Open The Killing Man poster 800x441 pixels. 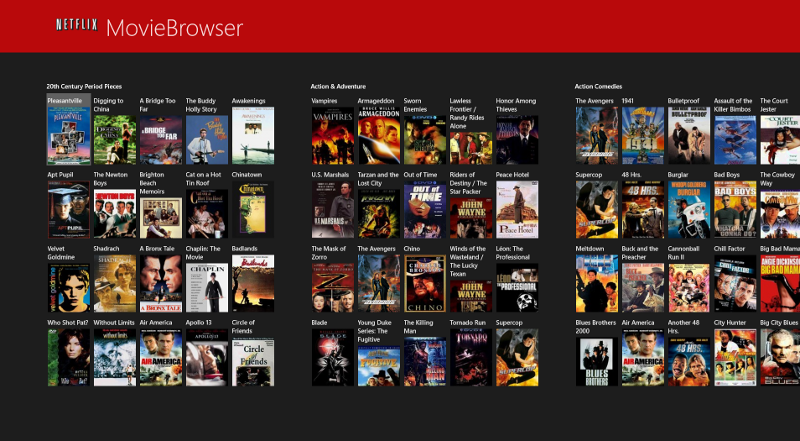click(x=424, y=361)
